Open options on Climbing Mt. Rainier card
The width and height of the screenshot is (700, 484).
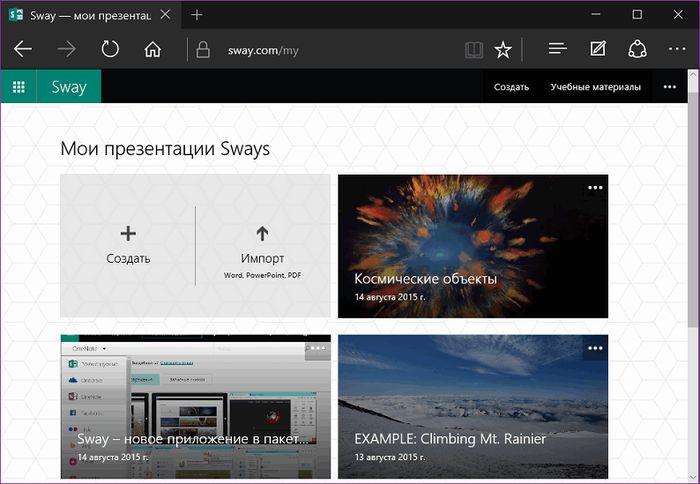[595, 348]
